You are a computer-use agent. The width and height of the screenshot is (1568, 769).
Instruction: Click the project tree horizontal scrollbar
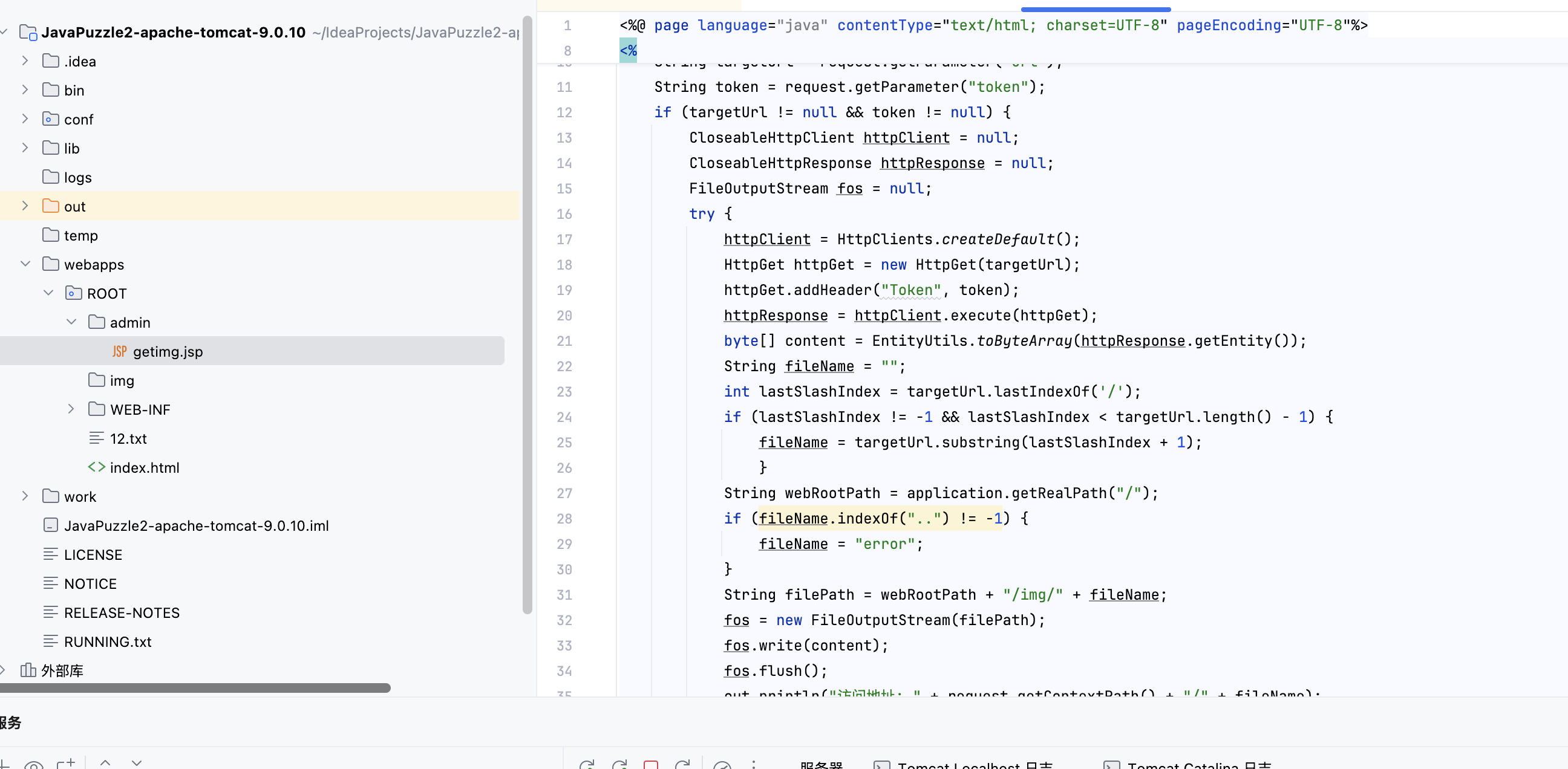tap(195, 687)
